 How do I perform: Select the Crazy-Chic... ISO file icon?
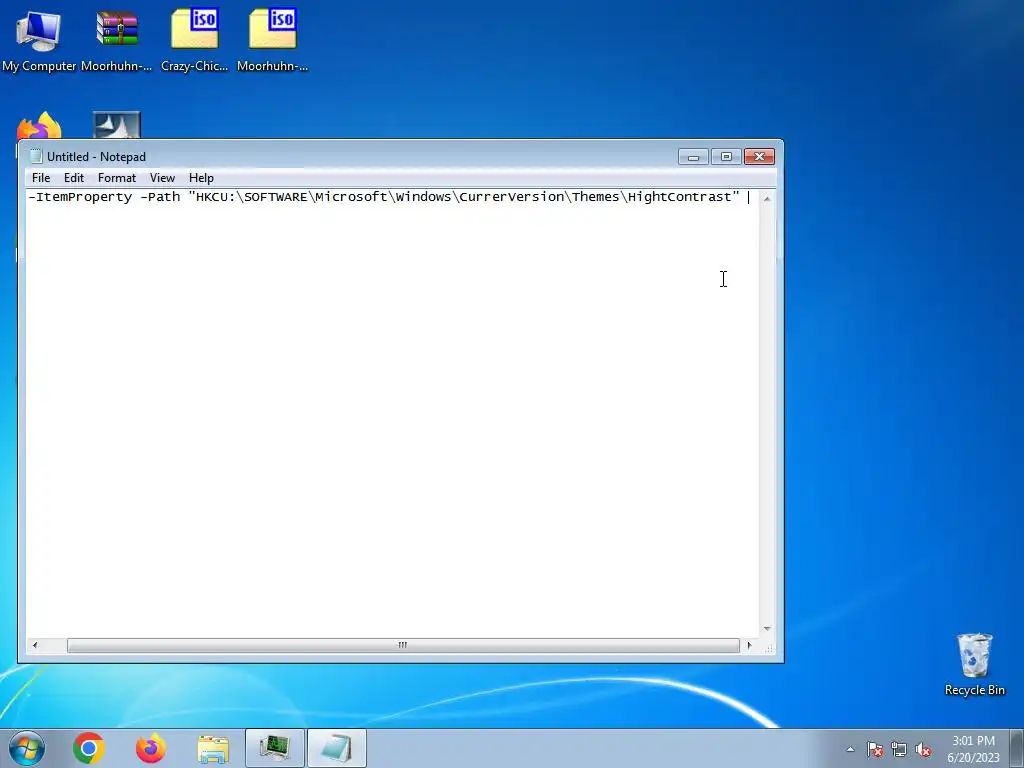click(x=195, y=38)
